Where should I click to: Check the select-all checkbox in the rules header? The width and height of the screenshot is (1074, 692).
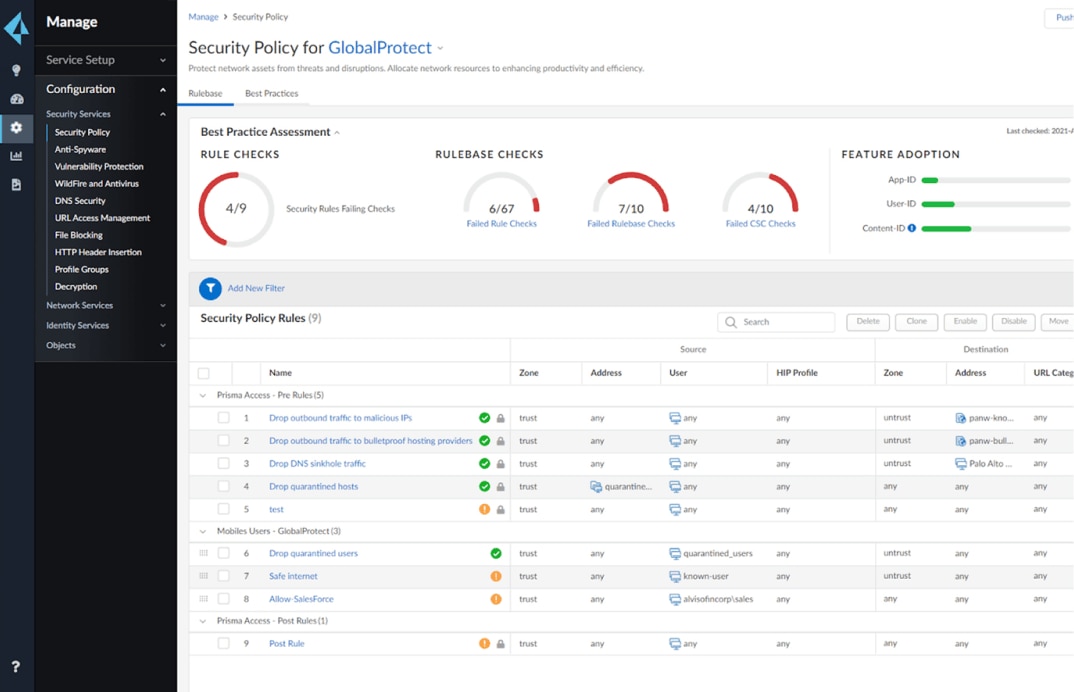point(205,371)
